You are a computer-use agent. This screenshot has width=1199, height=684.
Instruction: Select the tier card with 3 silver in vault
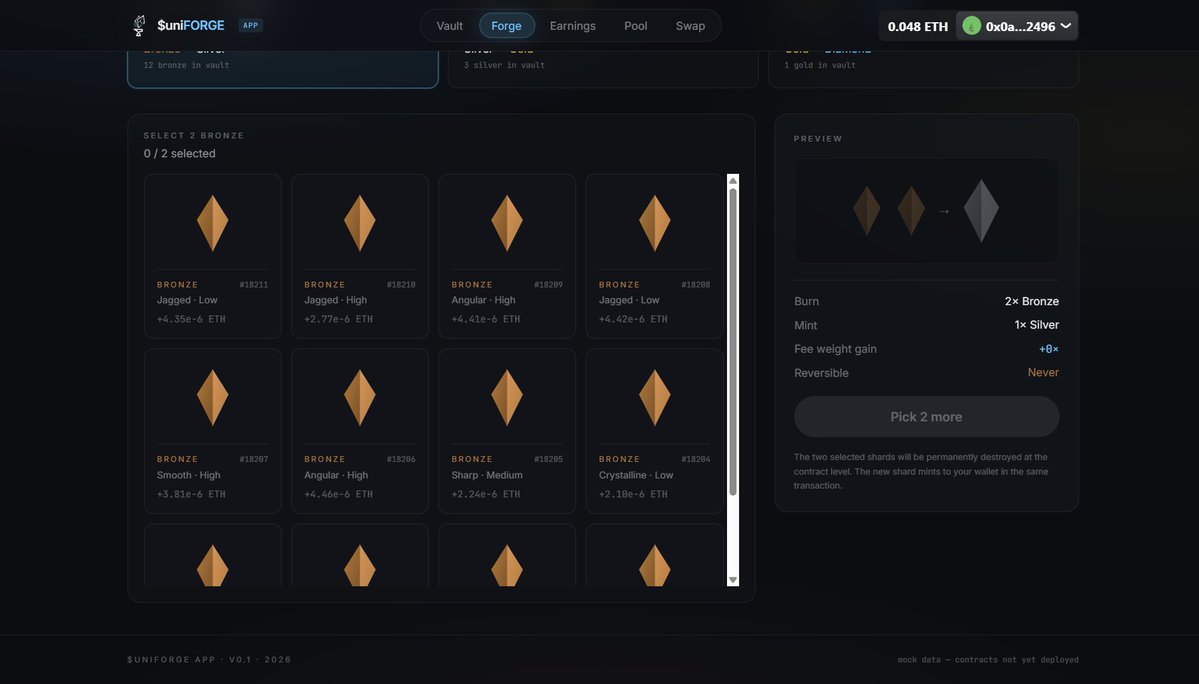pos(603,69)
